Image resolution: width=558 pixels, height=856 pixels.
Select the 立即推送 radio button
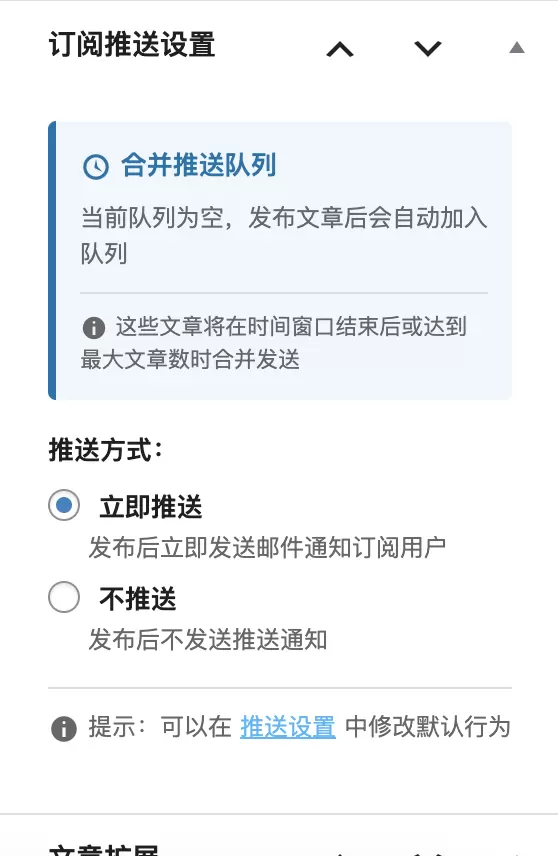(x=64, y=505)
